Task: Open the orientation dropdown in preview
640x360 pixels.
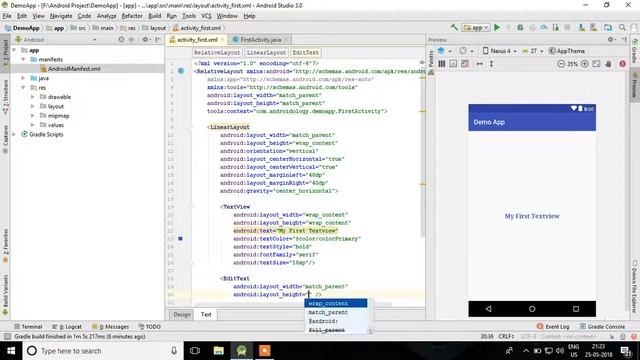Action: pyautogui.click(x=466, y=51)
